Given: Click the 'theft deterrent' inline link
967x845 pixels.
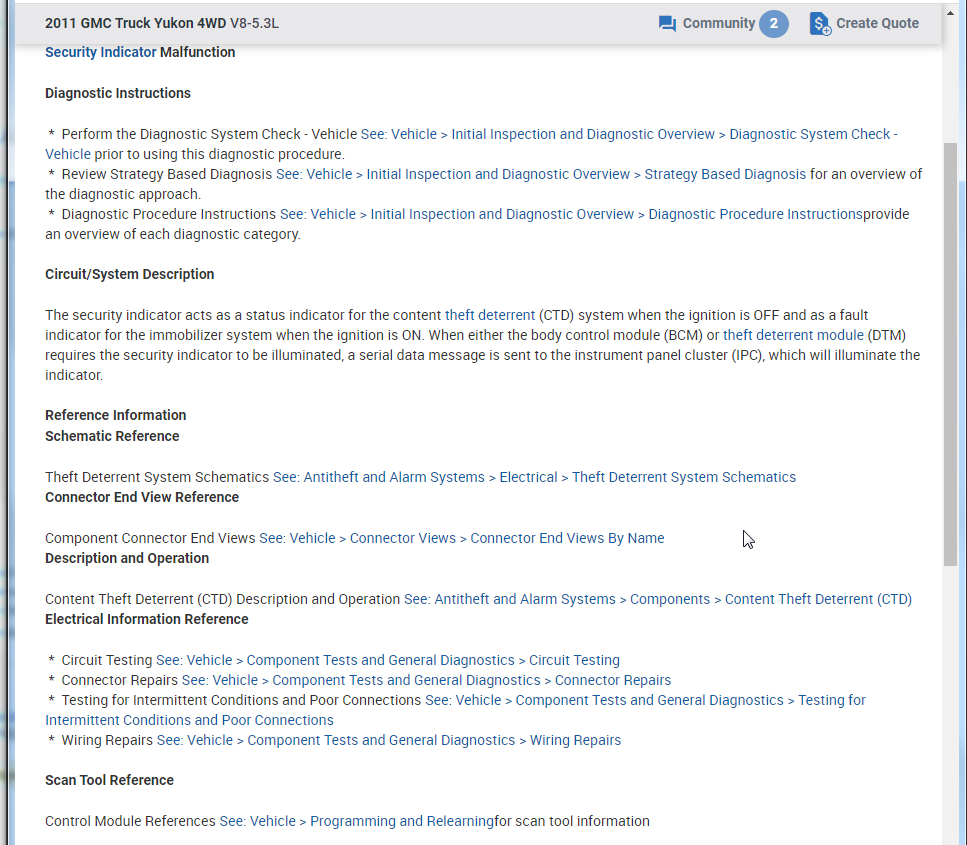Looking at the screenshot, I should point(490,315).
